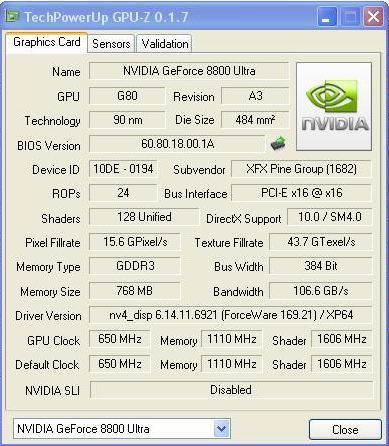Click the Driver Version field nv4_disp
389x446 pixels.
pyautogui.click(x=231, y=315)
